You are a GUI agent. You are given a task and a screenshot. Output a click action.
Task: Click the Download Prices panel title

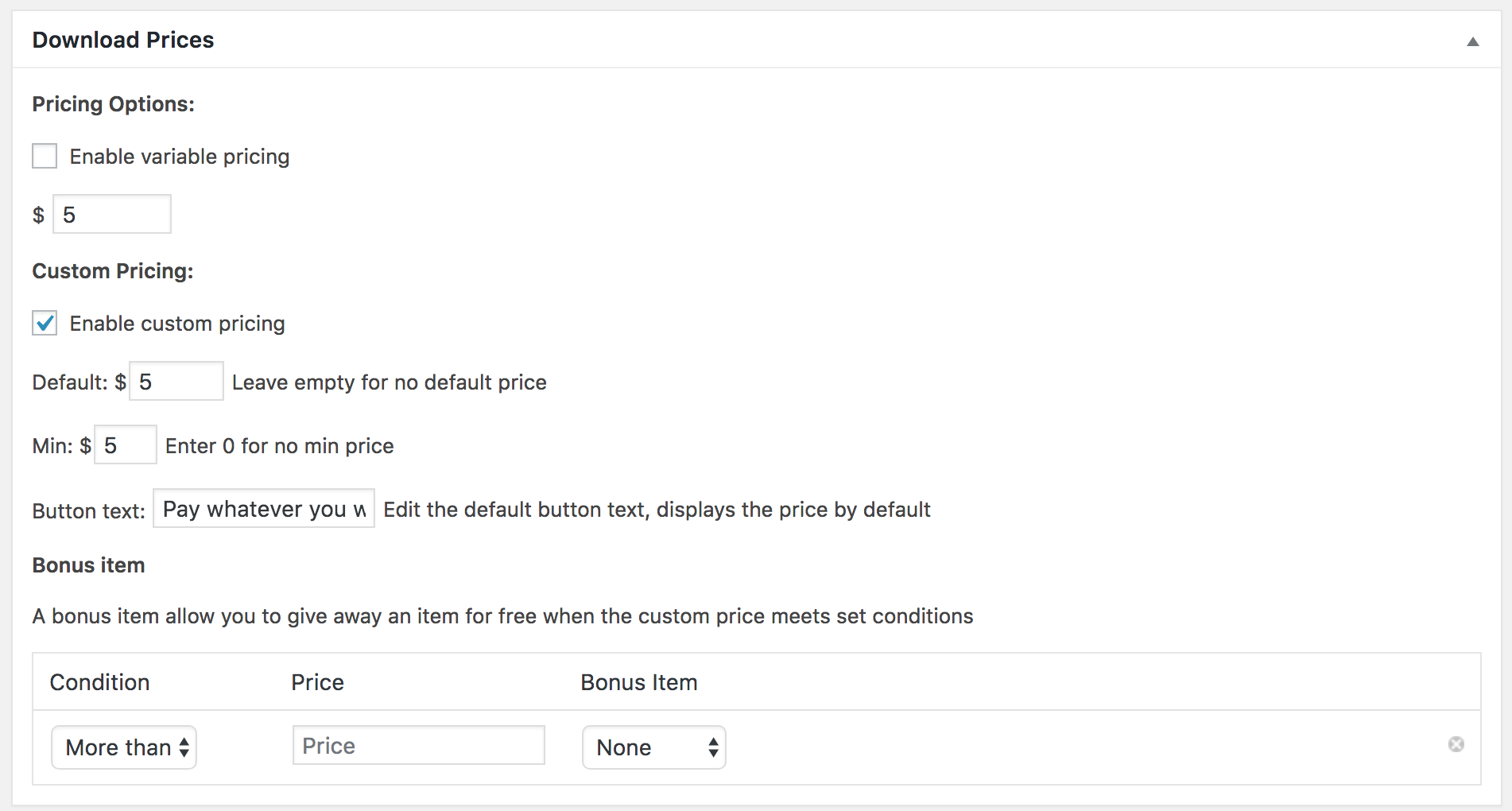pos(123,40)
